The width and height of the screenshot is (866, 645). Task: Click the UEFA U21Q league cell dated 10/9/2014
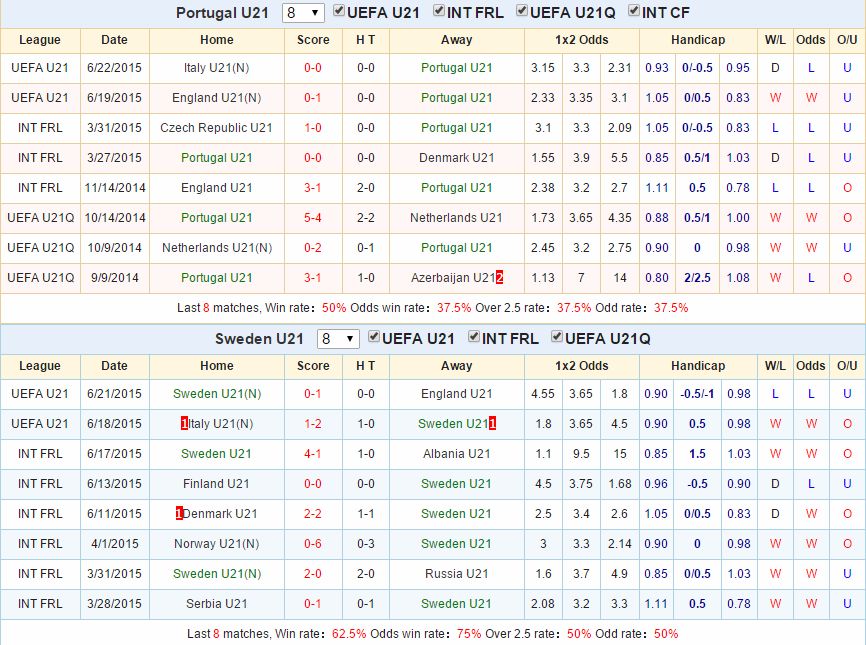click(40, 248)
